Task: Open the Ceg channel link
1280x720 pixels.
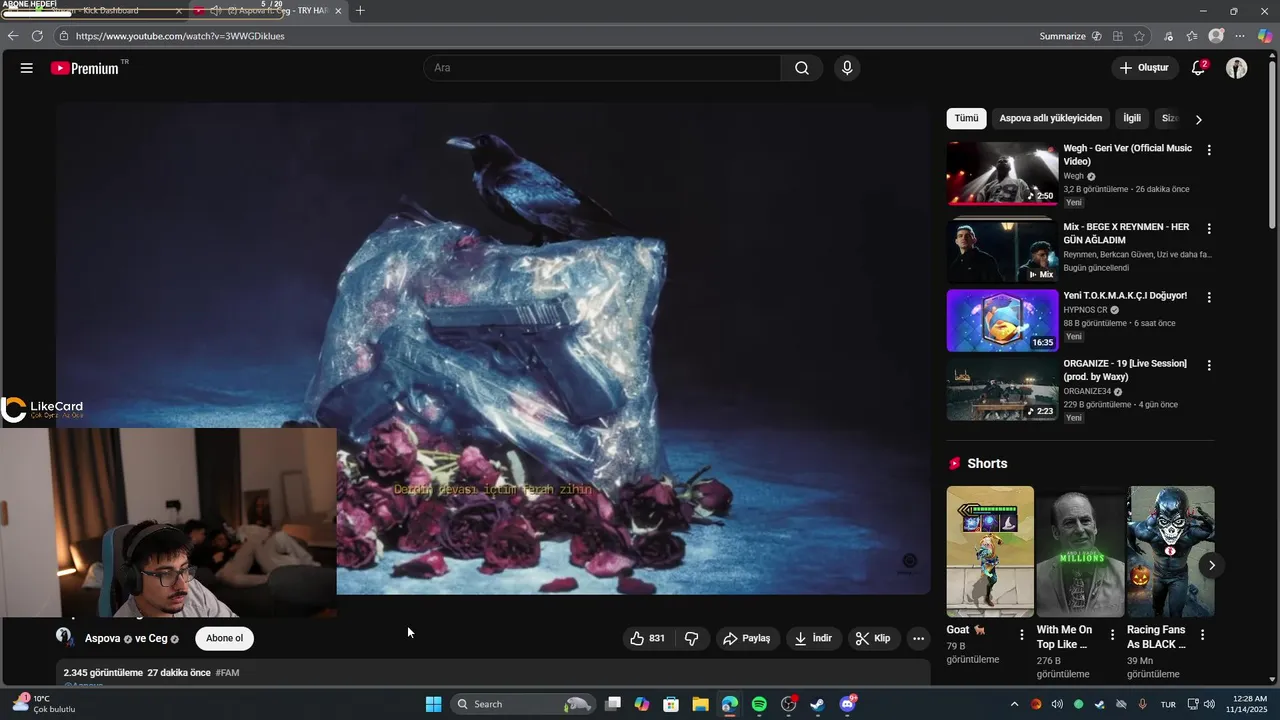Action: [x=158, y=638]
